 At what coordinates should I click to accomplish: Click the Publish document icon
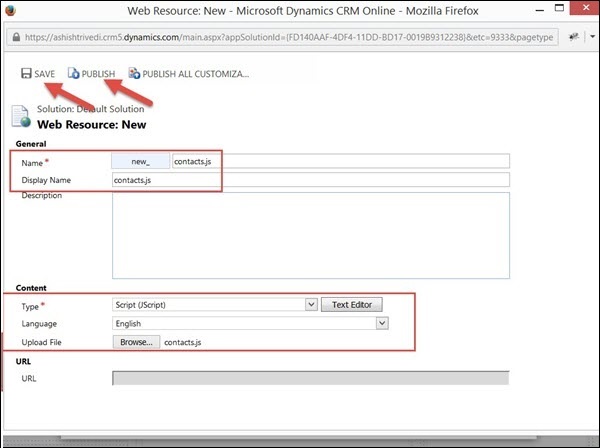pos(73,73)
